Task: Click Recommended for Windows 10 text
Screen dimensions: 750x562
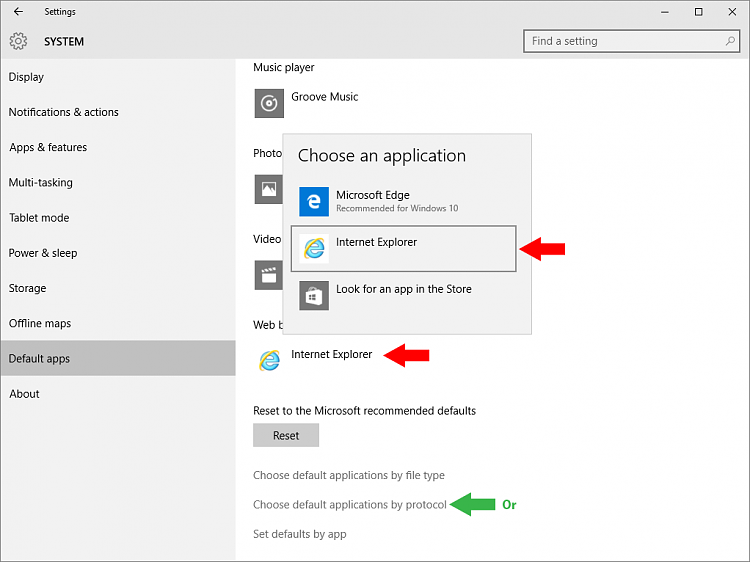Action: point(397,208)
